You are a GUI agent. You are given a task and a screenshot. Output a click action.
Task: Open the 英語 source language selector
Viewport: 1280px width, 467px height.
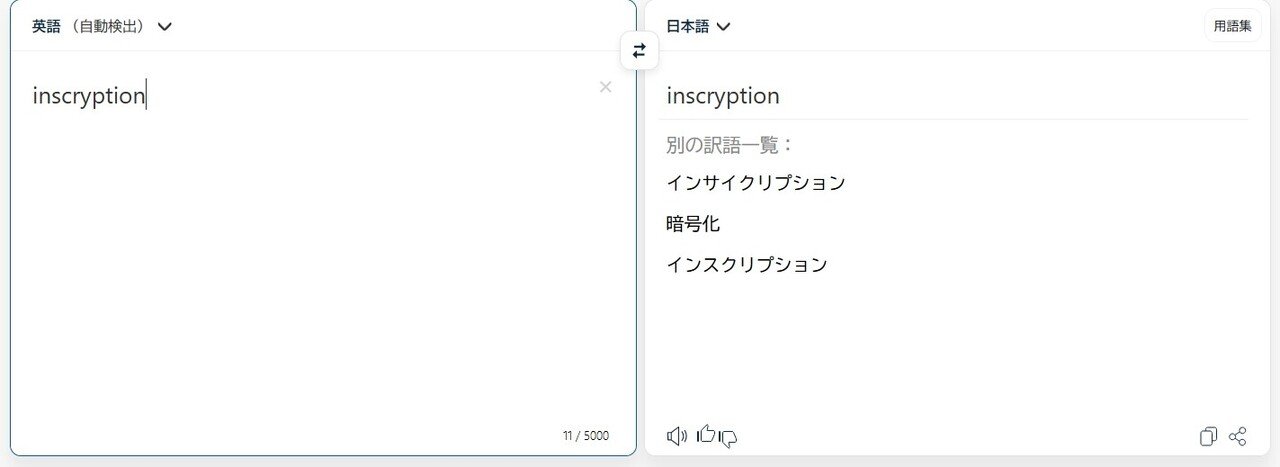pos(46,26)
